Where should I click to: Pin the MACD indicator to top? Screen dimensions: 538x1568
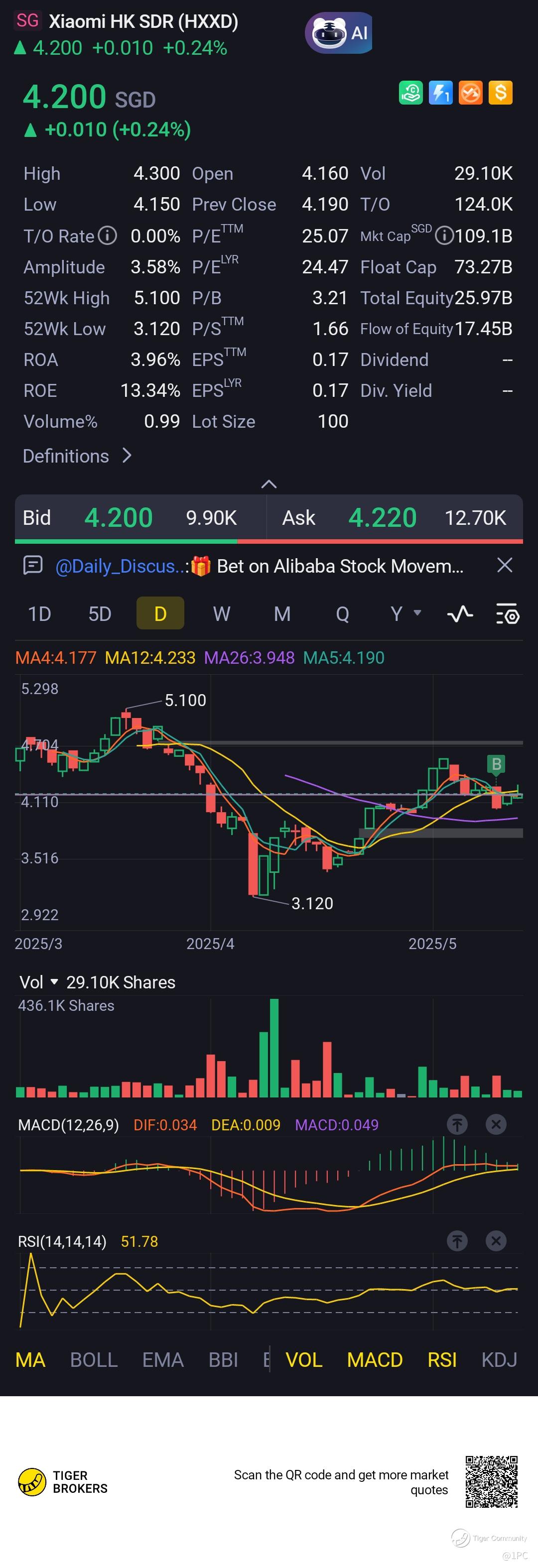pyautogui.click(x=457, y=1124)
